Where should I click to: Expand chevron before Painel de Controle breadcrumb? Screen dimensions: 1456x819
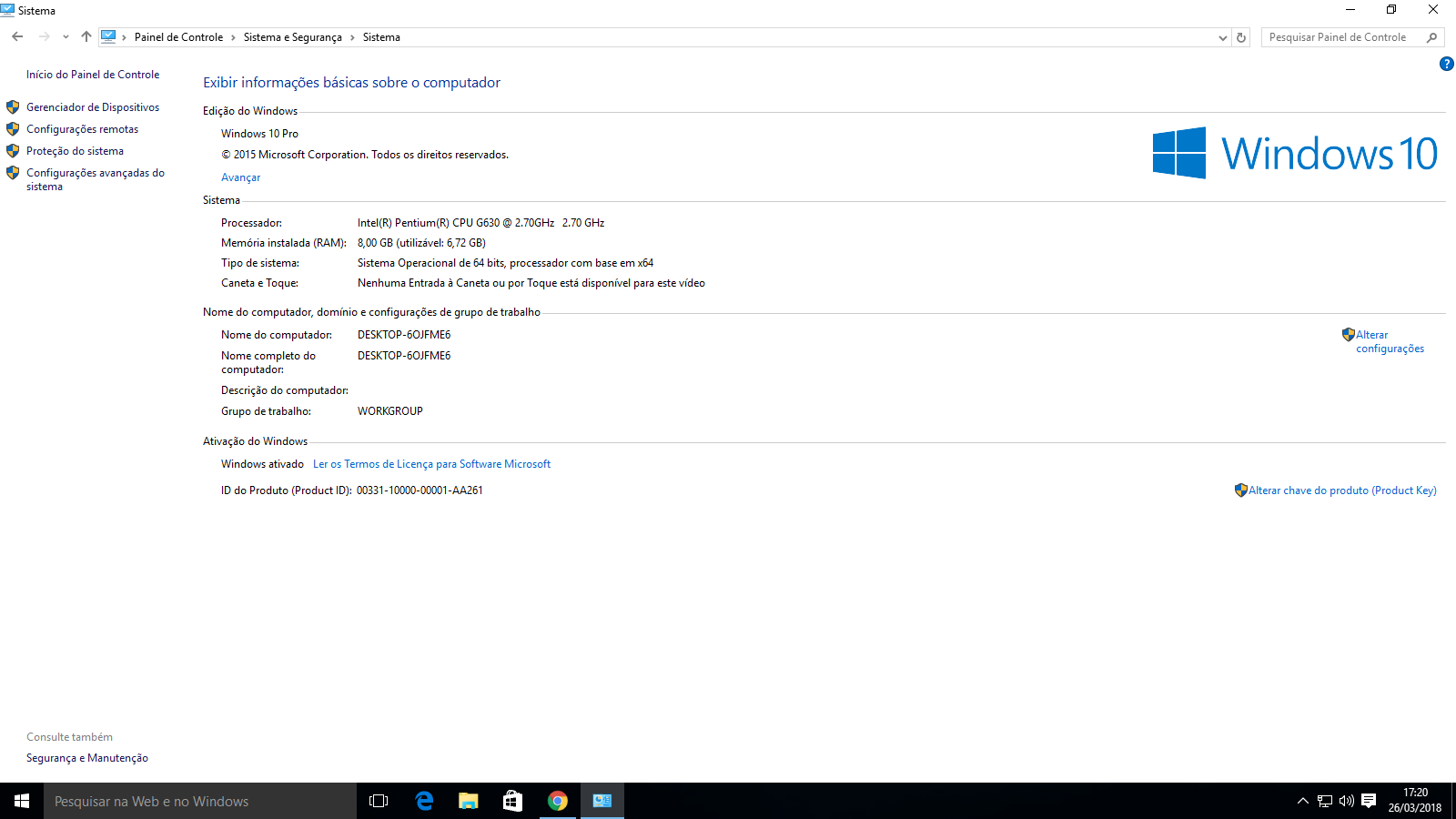pyautogui.click(x=124, y=37)
